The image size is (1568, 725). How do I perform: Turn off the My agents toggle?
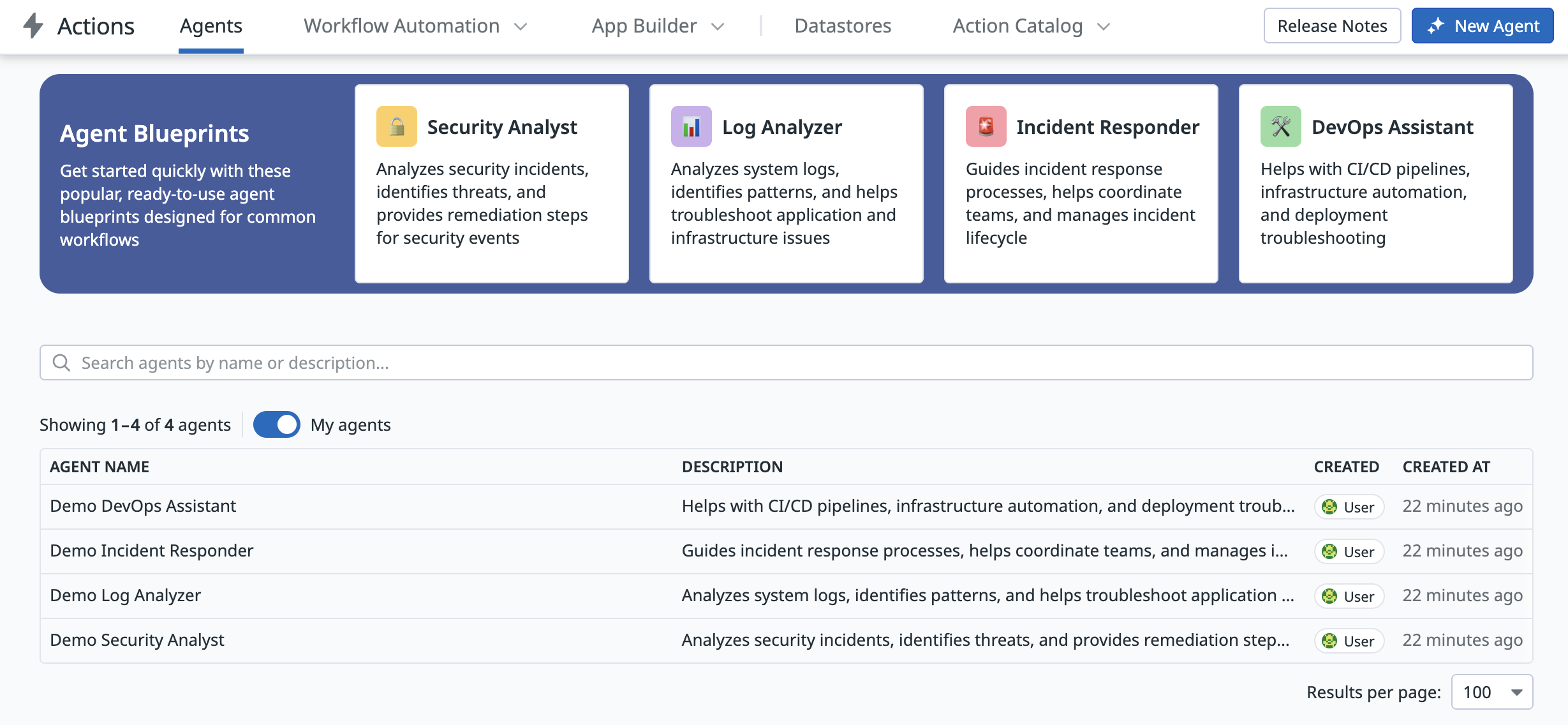(276, 424)
